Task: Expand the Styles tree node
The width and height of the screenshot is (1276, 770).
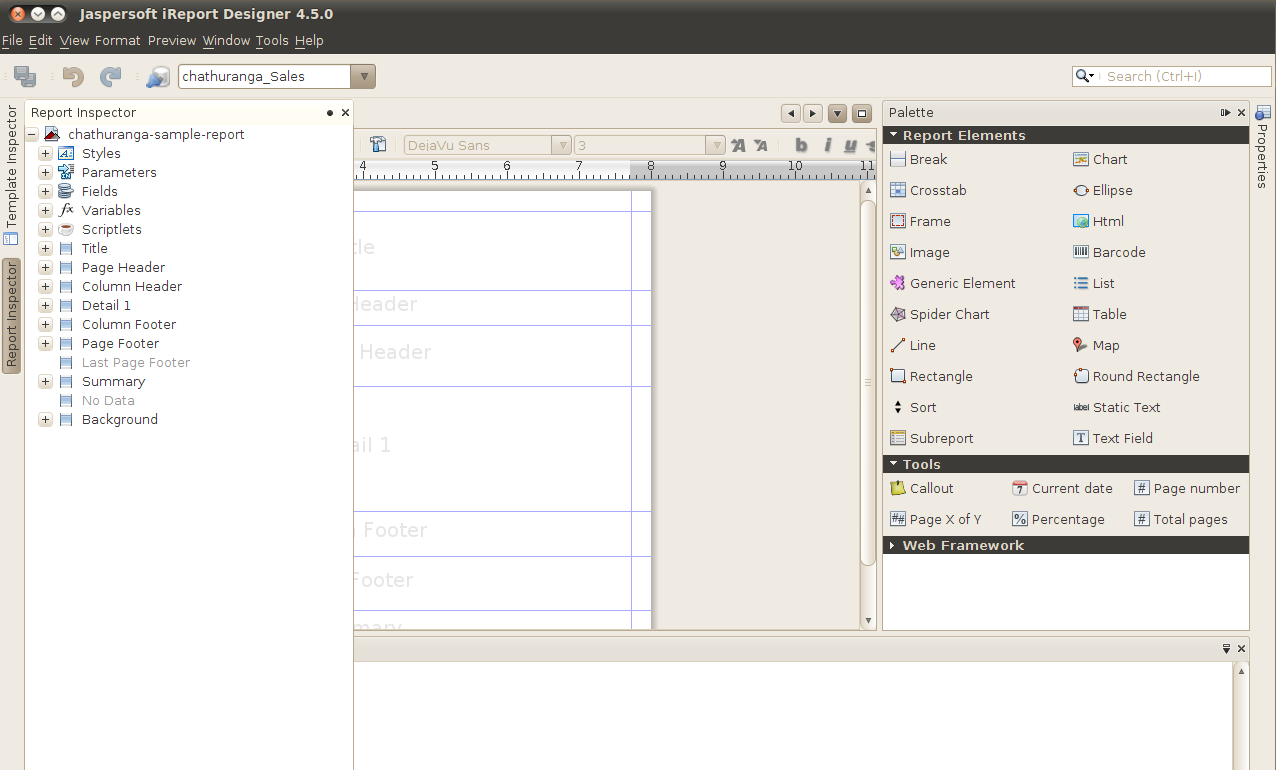Action: point(45,154)
